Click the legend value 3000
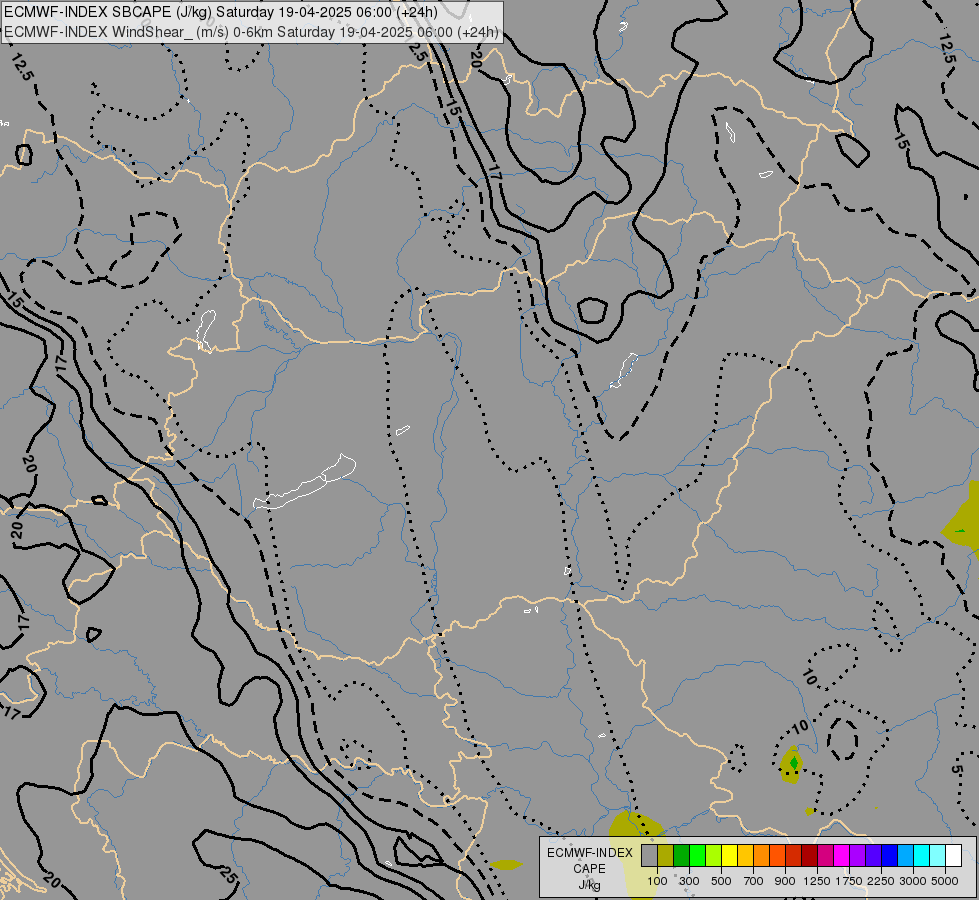 [913, 881]
